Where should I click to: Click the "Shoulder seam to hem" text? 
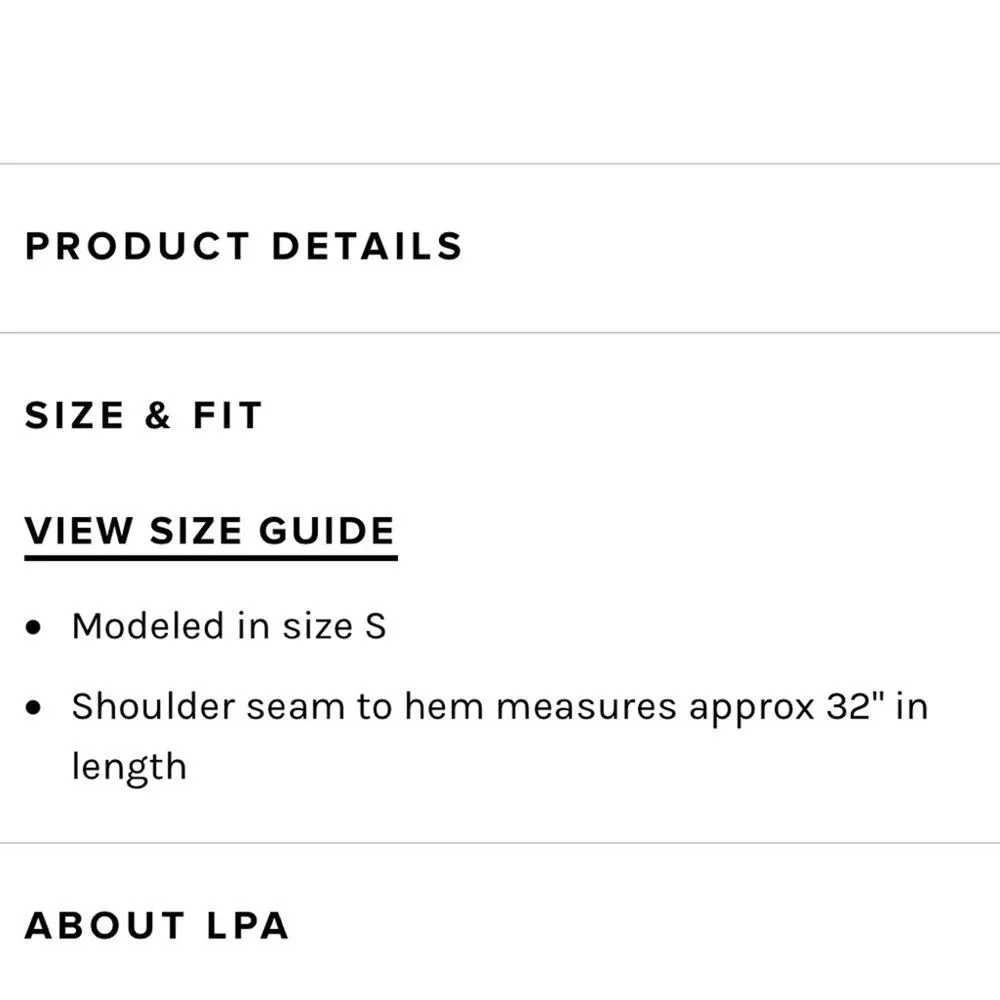click(x=230, y=707)
